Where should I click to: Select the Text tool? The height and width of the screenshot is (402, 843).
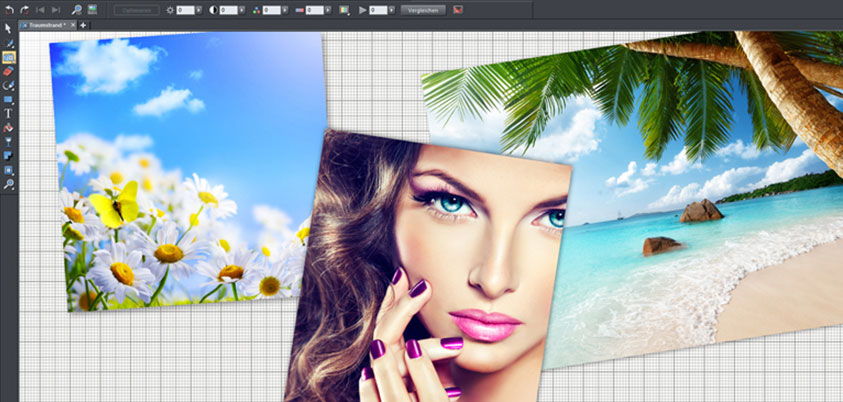point(9,113)
